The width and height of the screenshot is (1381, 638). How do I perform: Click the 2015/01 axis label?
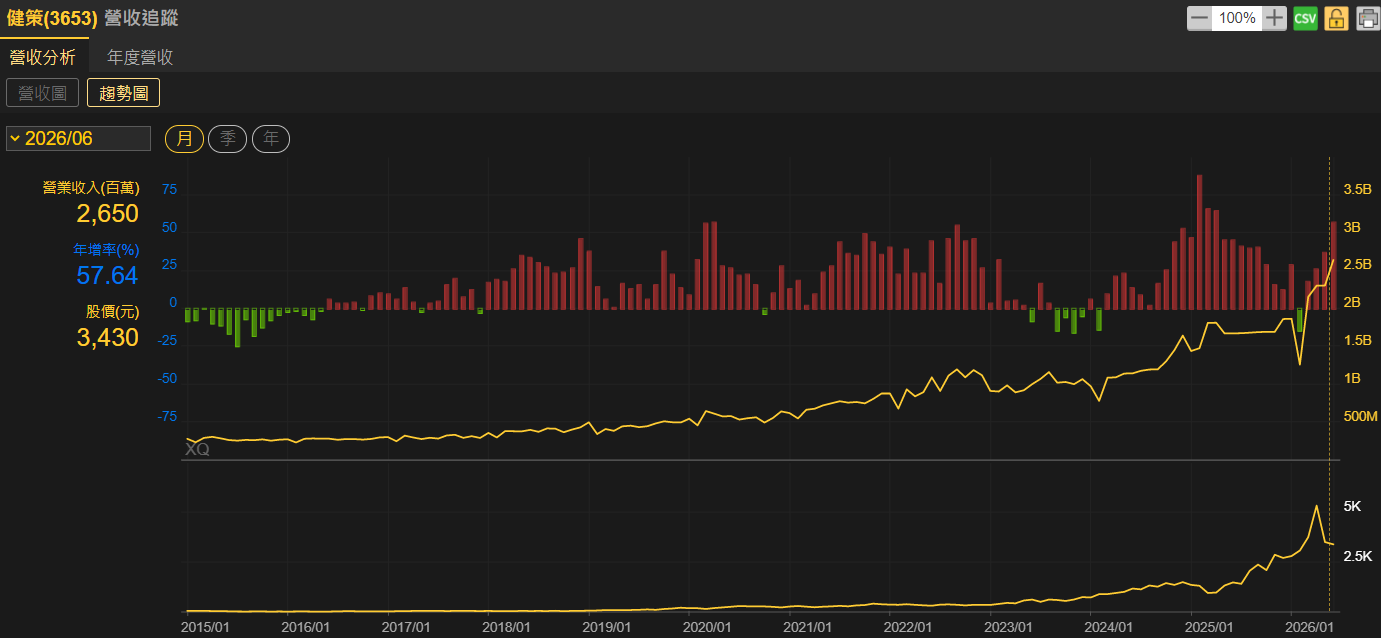point(207,627)
